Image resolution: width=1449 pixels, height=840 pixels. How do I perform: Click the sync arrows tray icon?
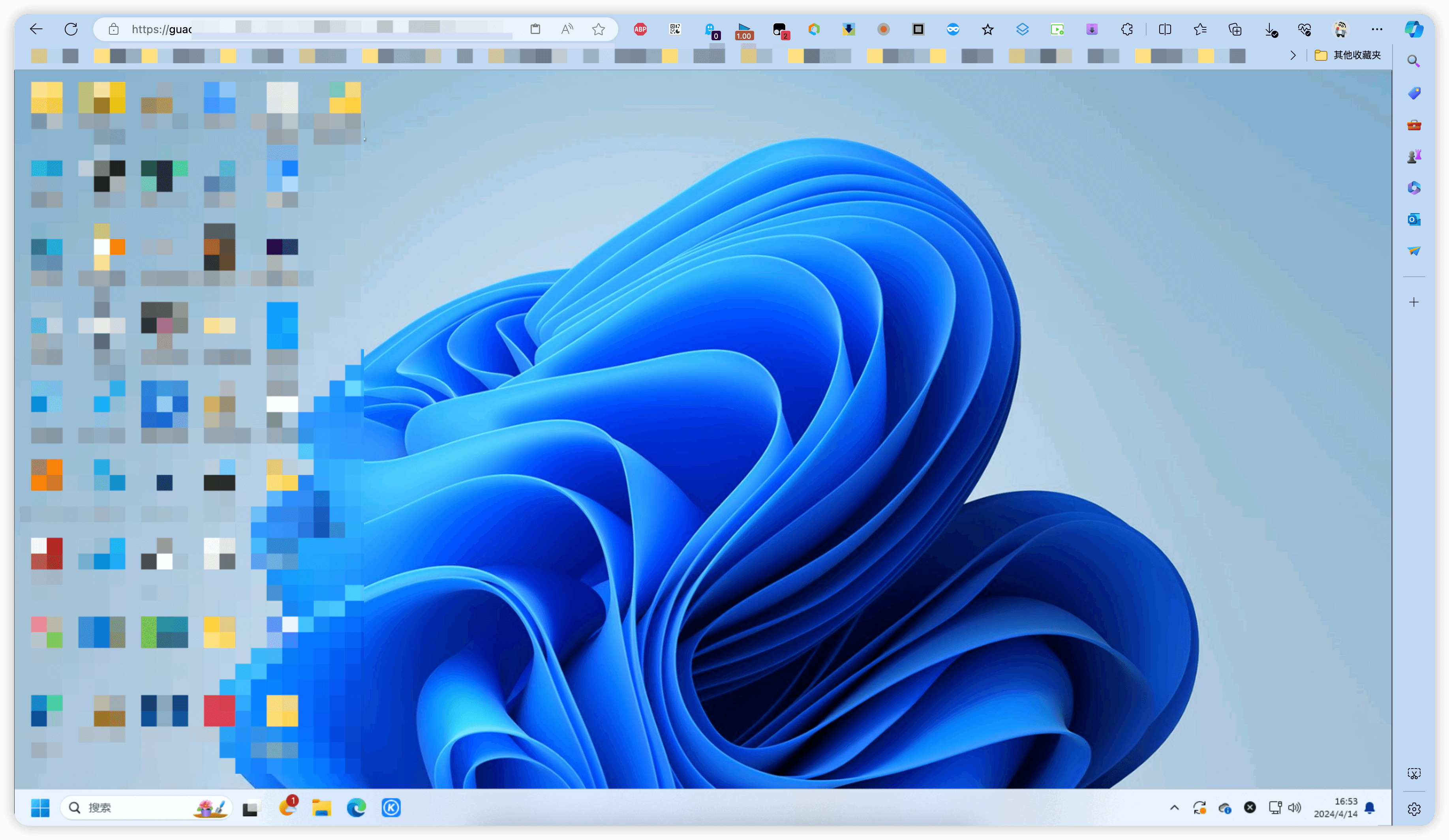[1199, 808]
